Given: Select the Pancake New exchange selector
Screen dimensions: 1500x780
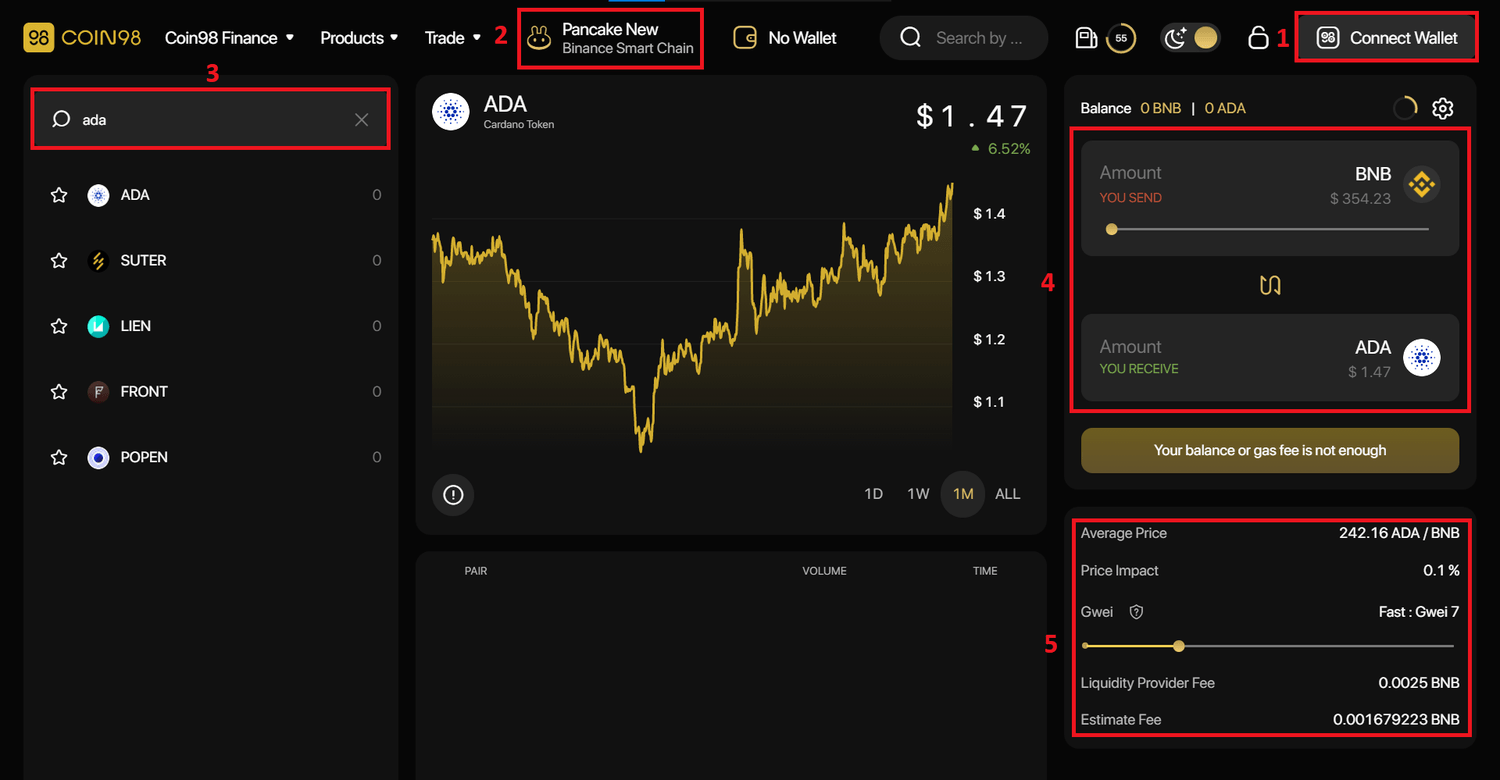Looking at the screenshot, I should (610, 38).
